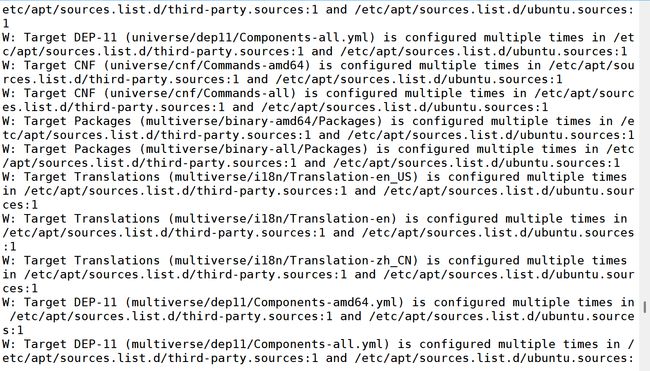Click on the text universe/dep11/Components-all.yml
This screenshot has height=371, width=650.
click(x=250, y=38)
